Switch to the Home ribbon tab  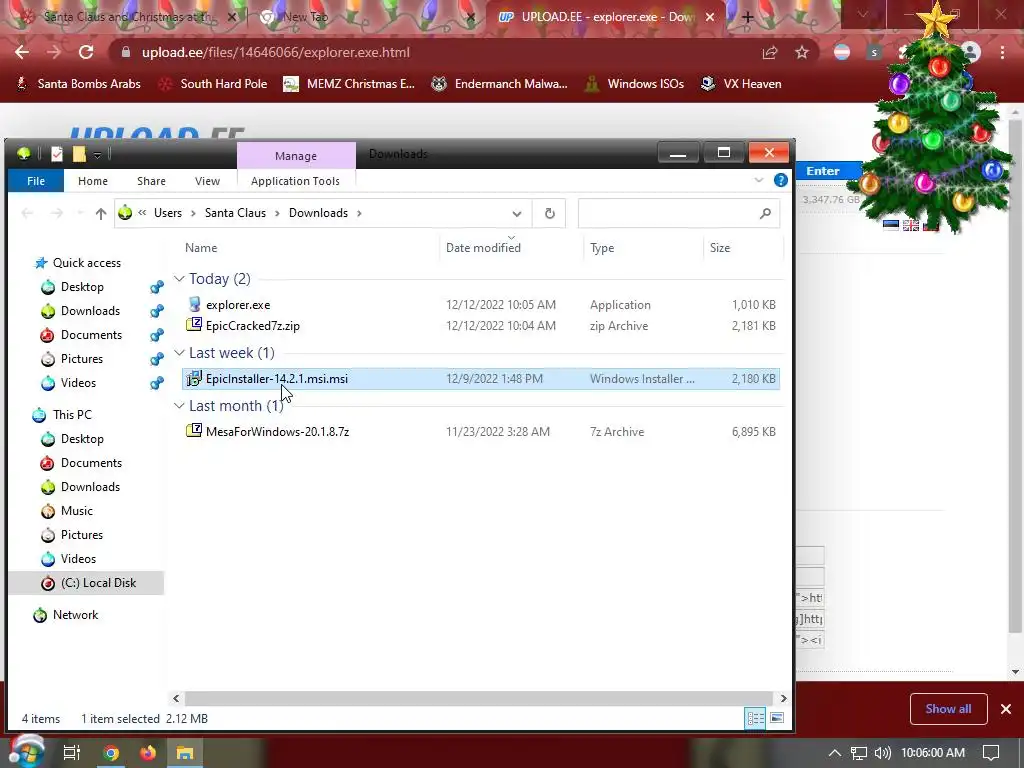[x=93, y=181]
